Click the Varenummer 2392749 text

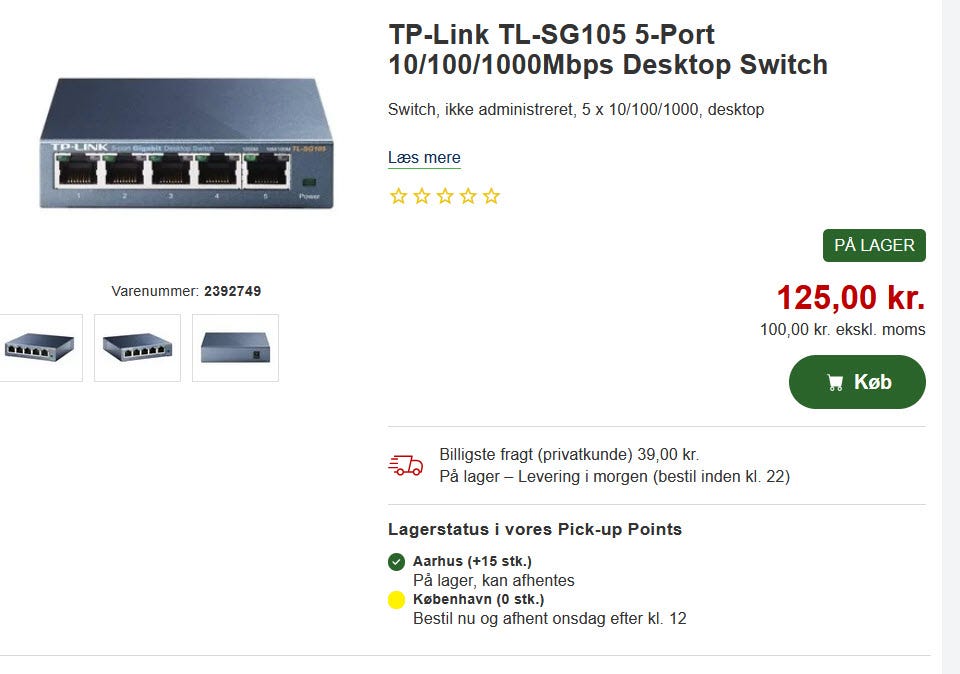point(186,291)
